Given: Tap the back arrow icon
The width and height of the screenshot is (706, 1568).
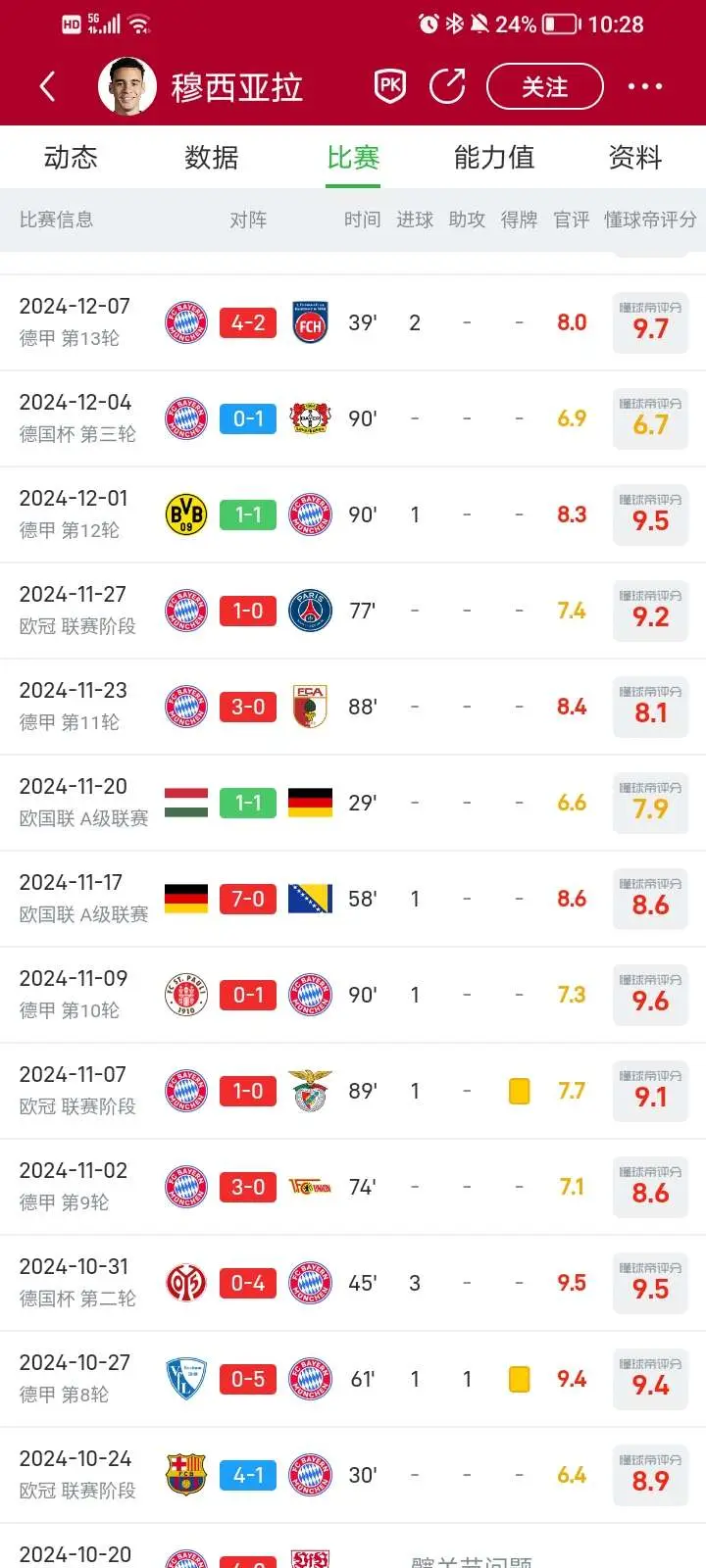Looking at the screenshot, I should 47,86.
